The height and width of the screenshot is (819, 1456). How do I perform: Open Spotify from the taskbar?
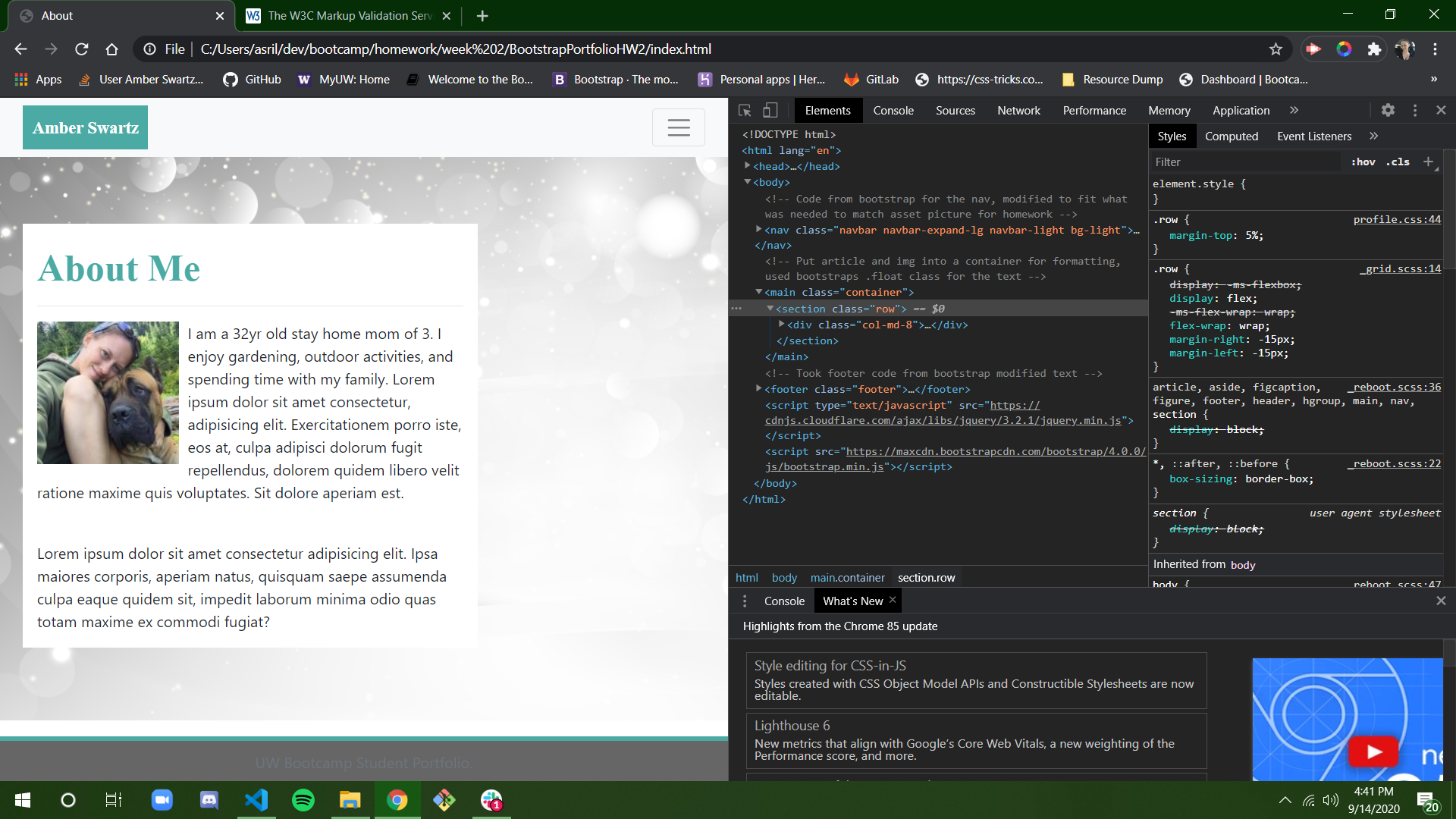click(303, 800)
